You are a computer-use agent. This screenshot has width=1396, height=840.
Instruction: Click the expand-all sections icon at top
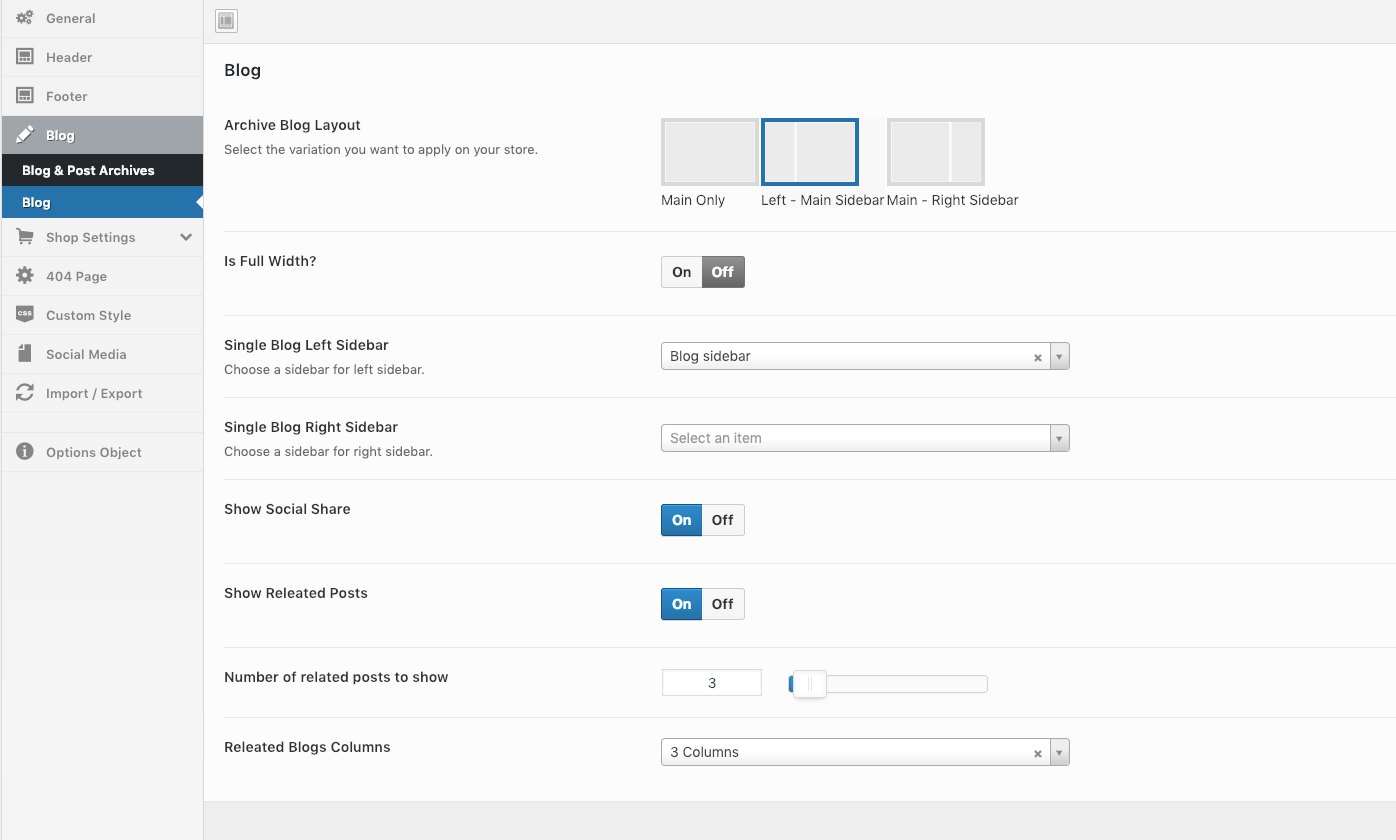(x=226, y=21)
